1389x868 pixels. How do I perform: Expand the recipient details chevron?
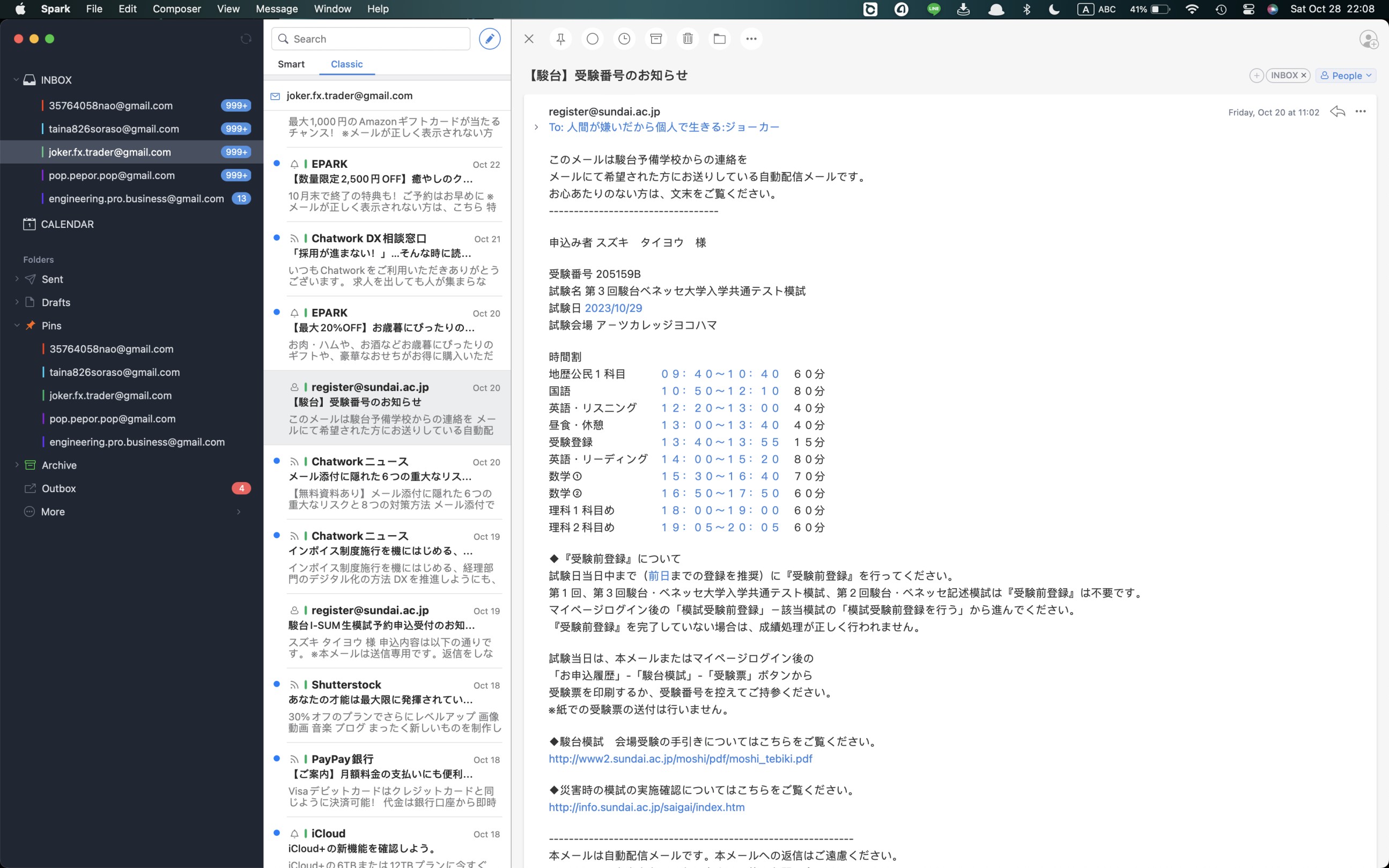pyautogui.click(x=536, y=128)
